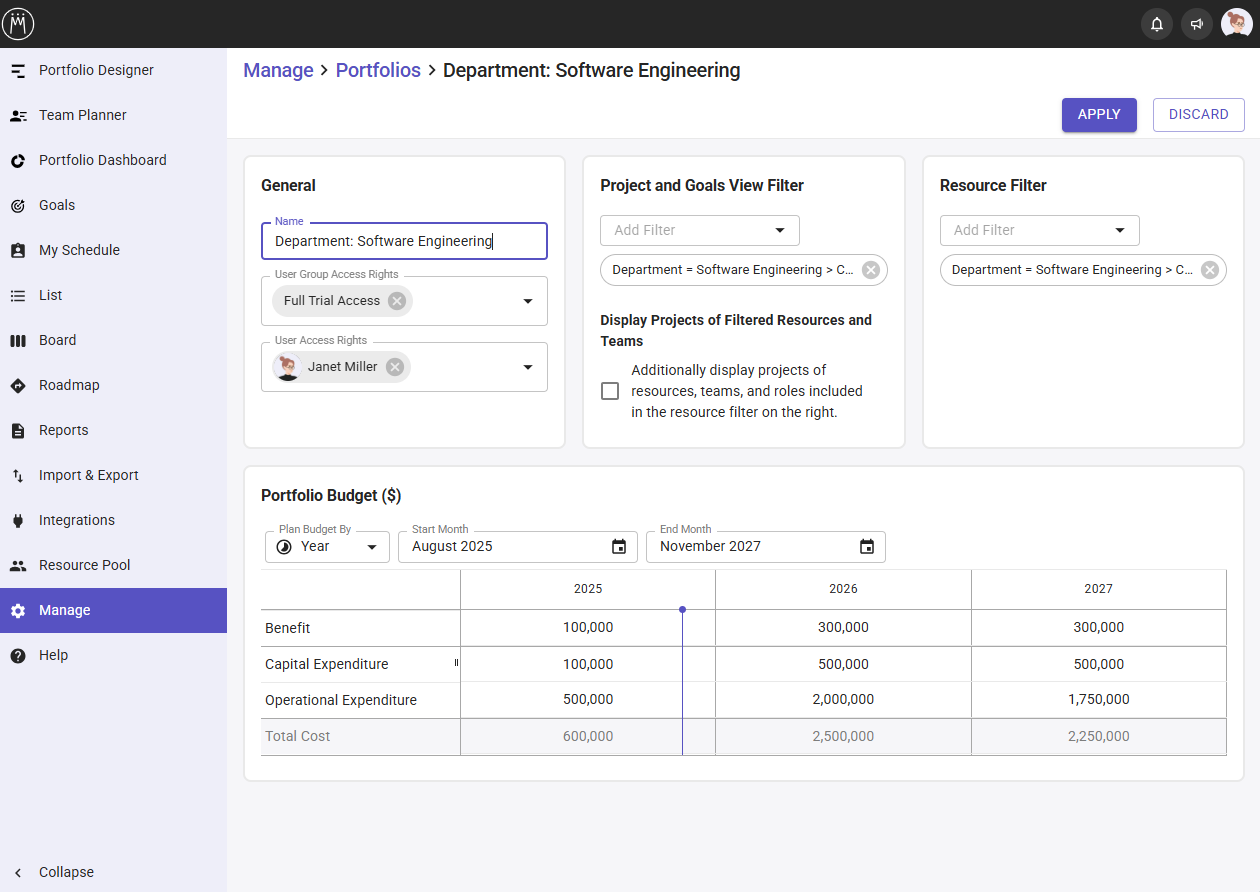Click the DISCARD button
The height and width of the screenshot is (892, 1260).
click(1198, 115)
